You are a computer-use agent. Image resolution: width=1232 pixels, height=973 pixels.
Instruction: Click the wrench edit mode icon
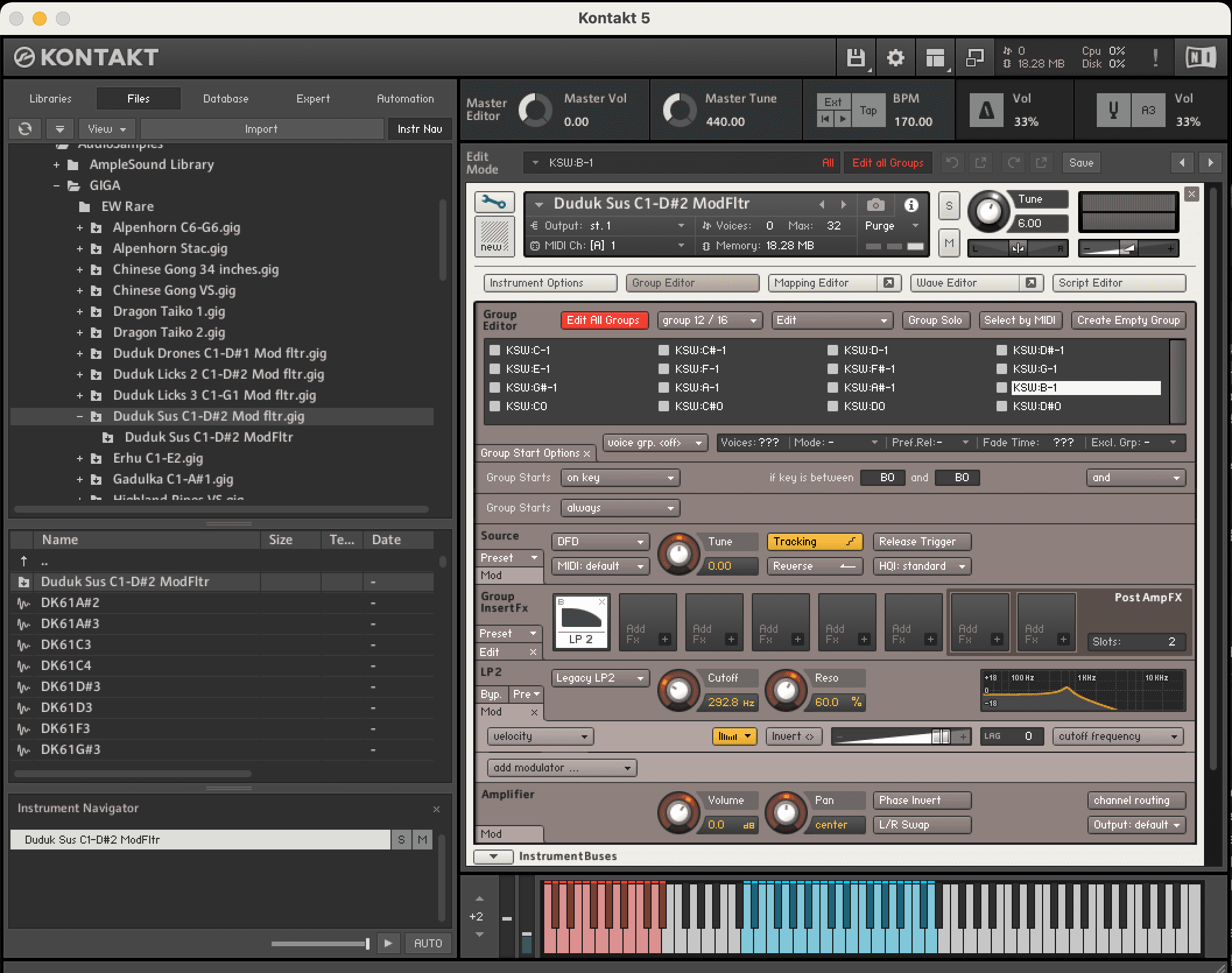click(x=494, y=202)
